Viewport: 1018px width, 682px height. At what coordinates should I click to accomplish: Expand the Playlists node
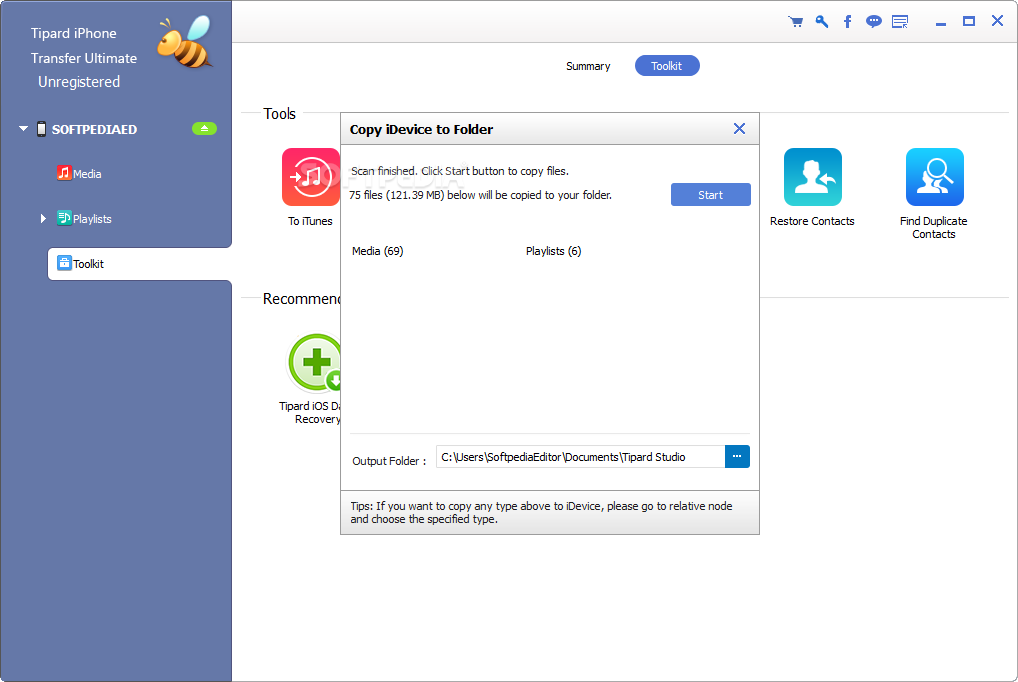click(x=43, y=219)
